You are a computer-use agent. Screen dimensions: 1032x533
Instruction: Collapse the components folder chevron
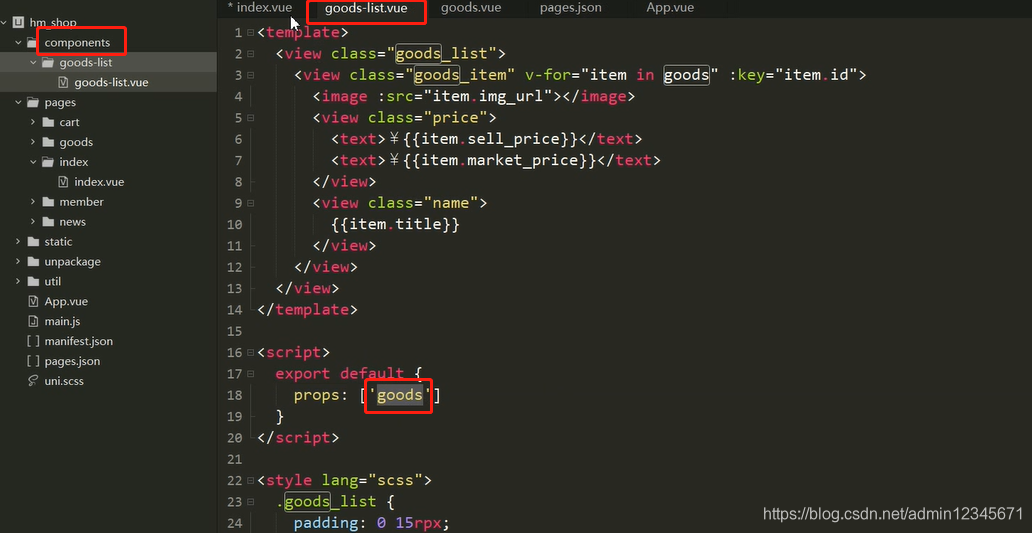(x=18, y=43)
